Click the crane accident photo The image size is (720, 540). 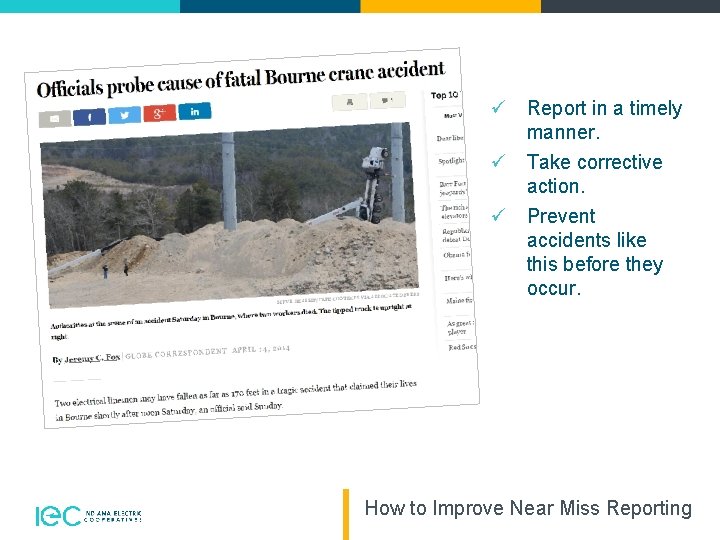230,215
